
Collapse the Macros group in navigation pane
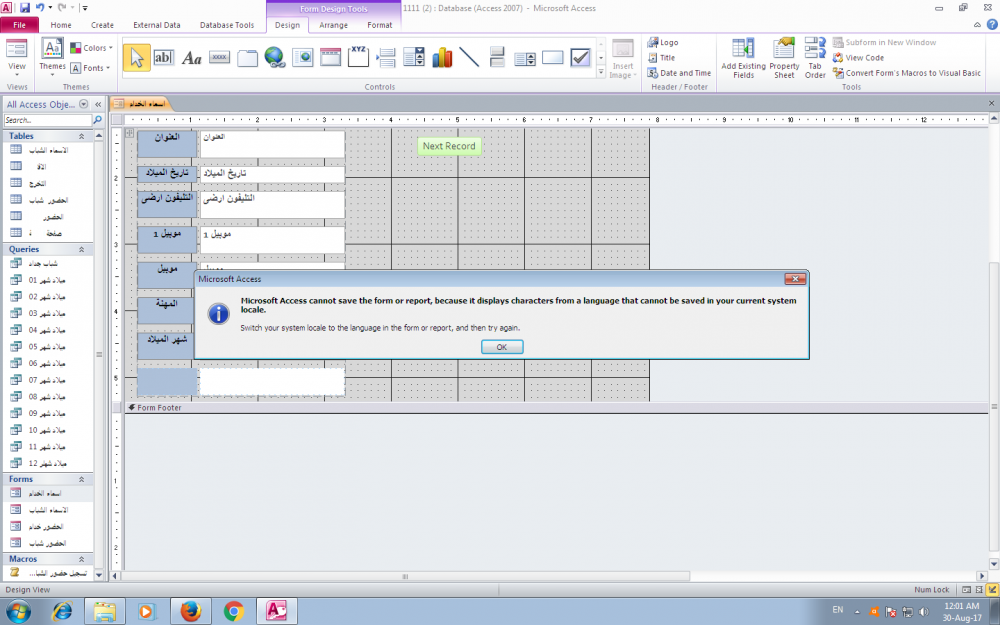point(82,559)
